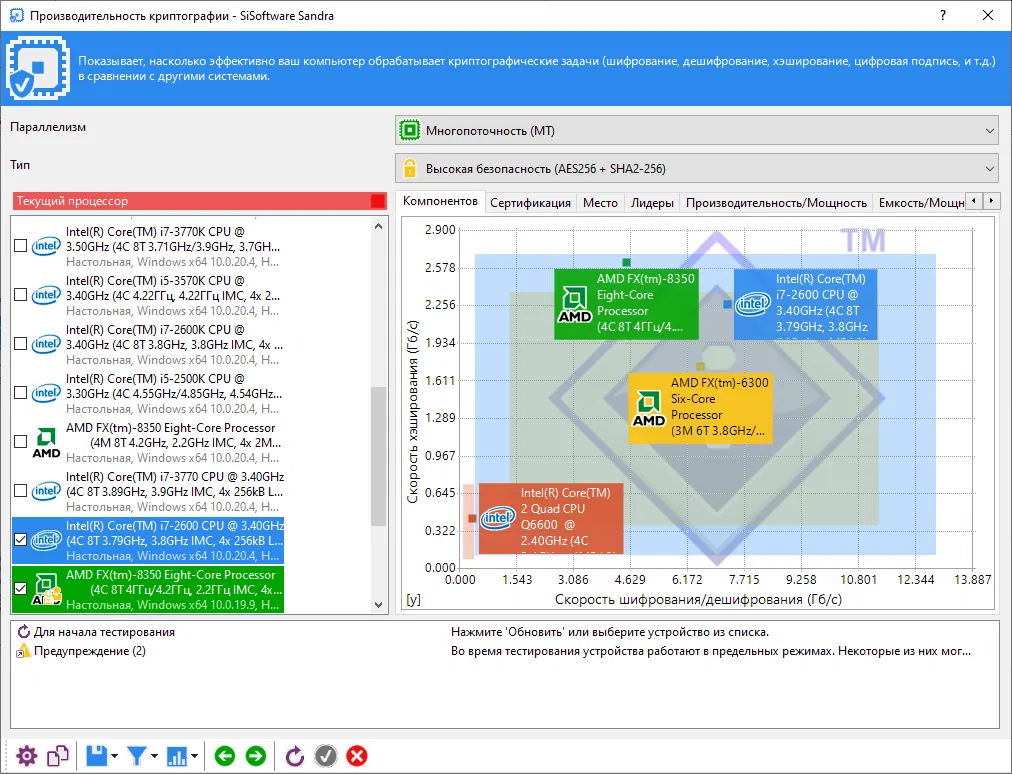Click the blue floppy disk save icon
The height and width of the screenshot is (774, 1012).
97,756
